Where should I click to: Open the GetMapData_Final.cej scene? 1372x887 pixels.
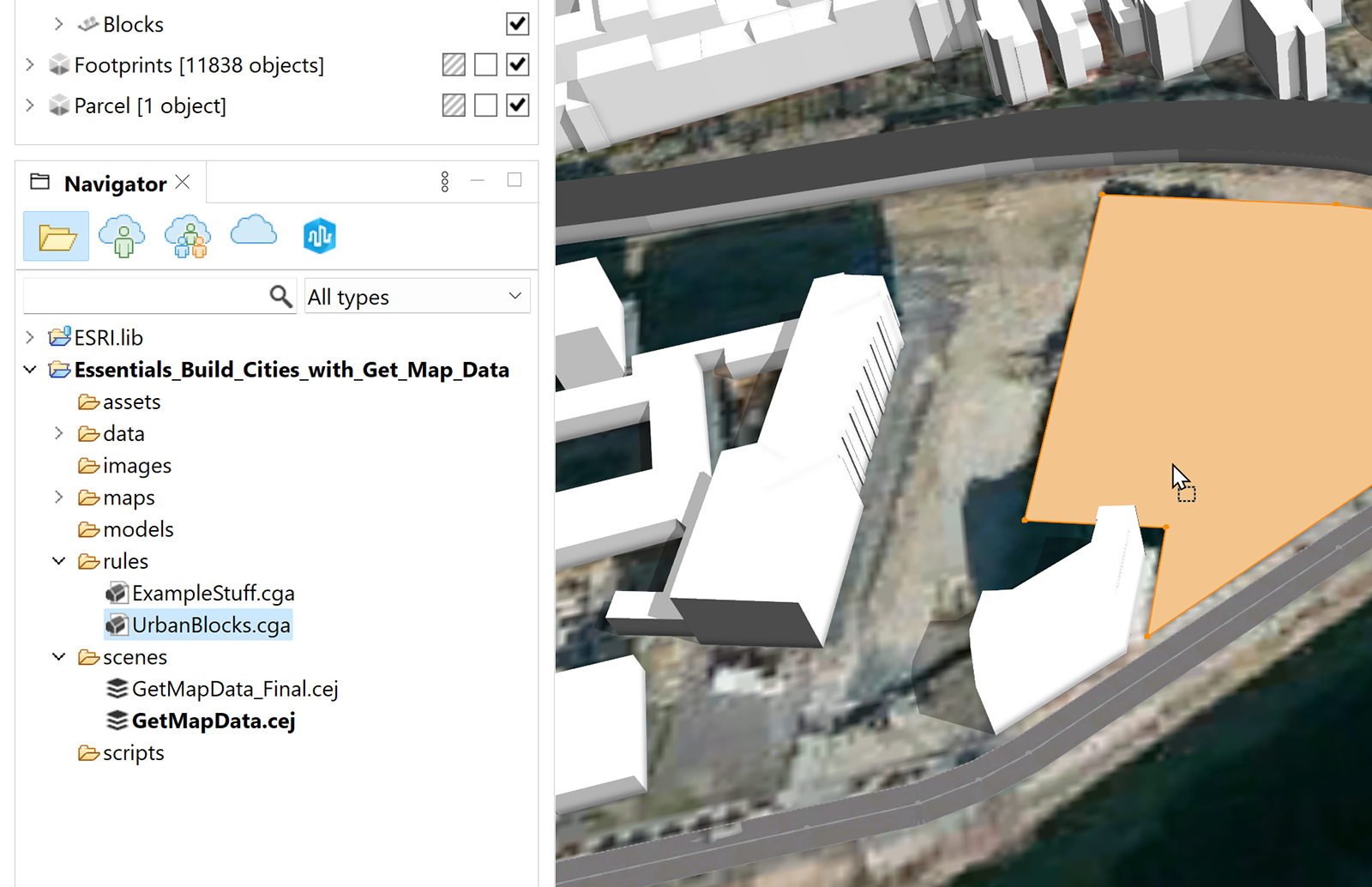236,688
